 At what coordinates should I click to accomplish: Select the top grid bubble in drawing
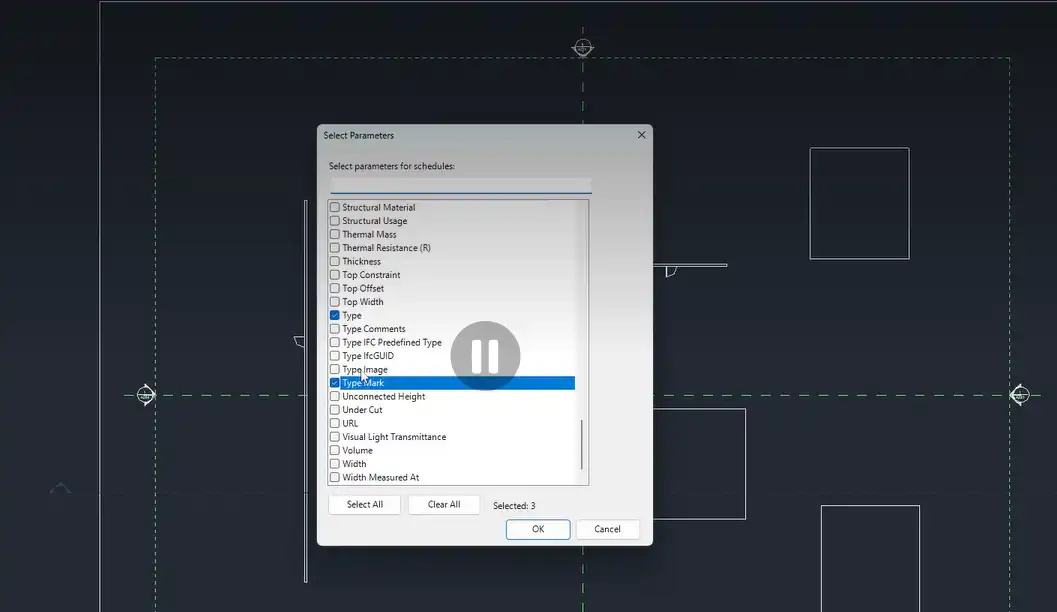[583, 48]
